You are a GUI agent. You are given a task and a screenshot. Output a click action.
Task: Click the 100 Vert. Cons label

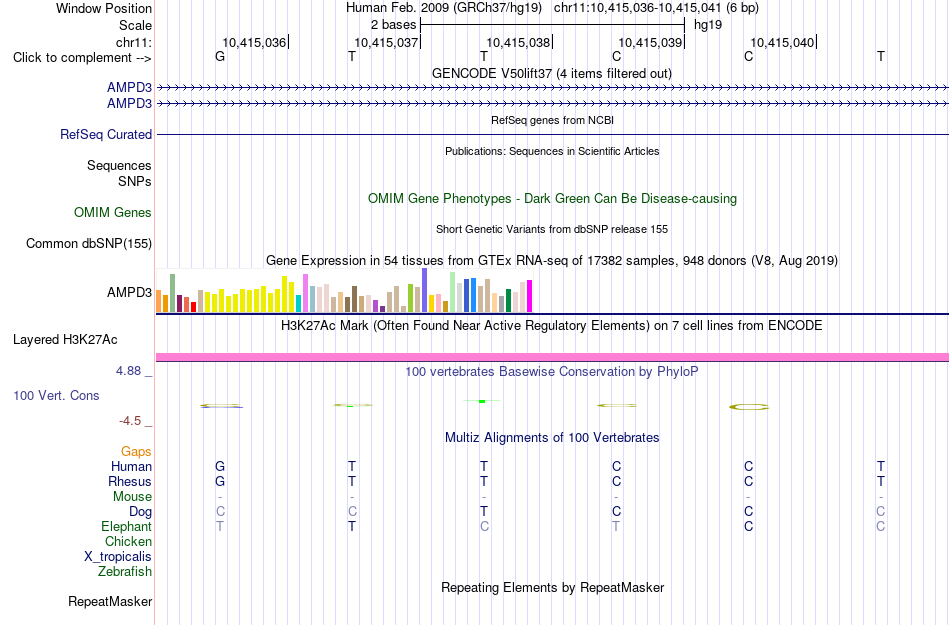pyautogui.click(x=56, y=395)
